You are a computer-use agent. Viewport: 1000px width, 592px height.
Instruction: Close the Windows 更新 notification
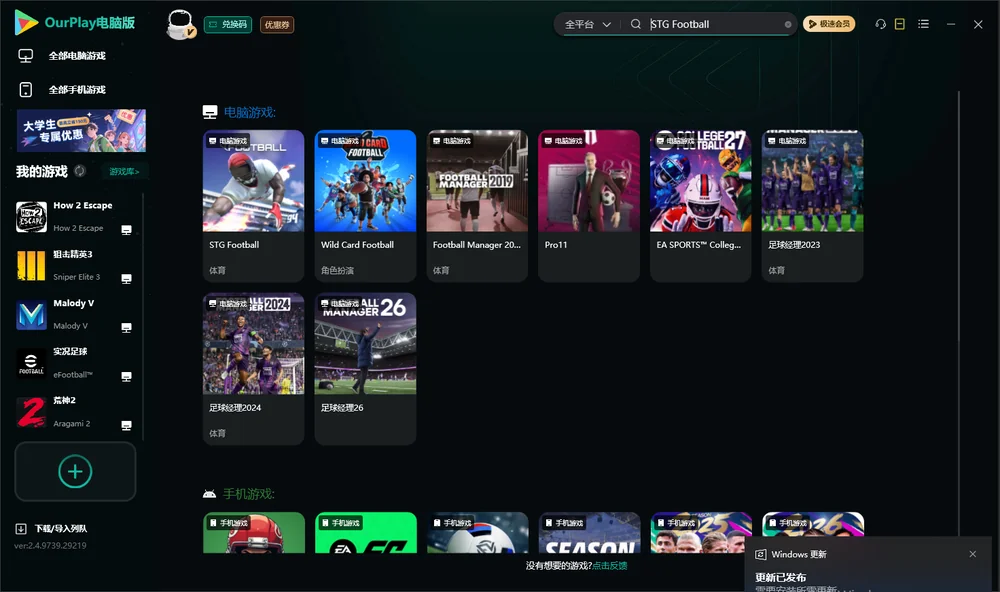click(973, 554)
